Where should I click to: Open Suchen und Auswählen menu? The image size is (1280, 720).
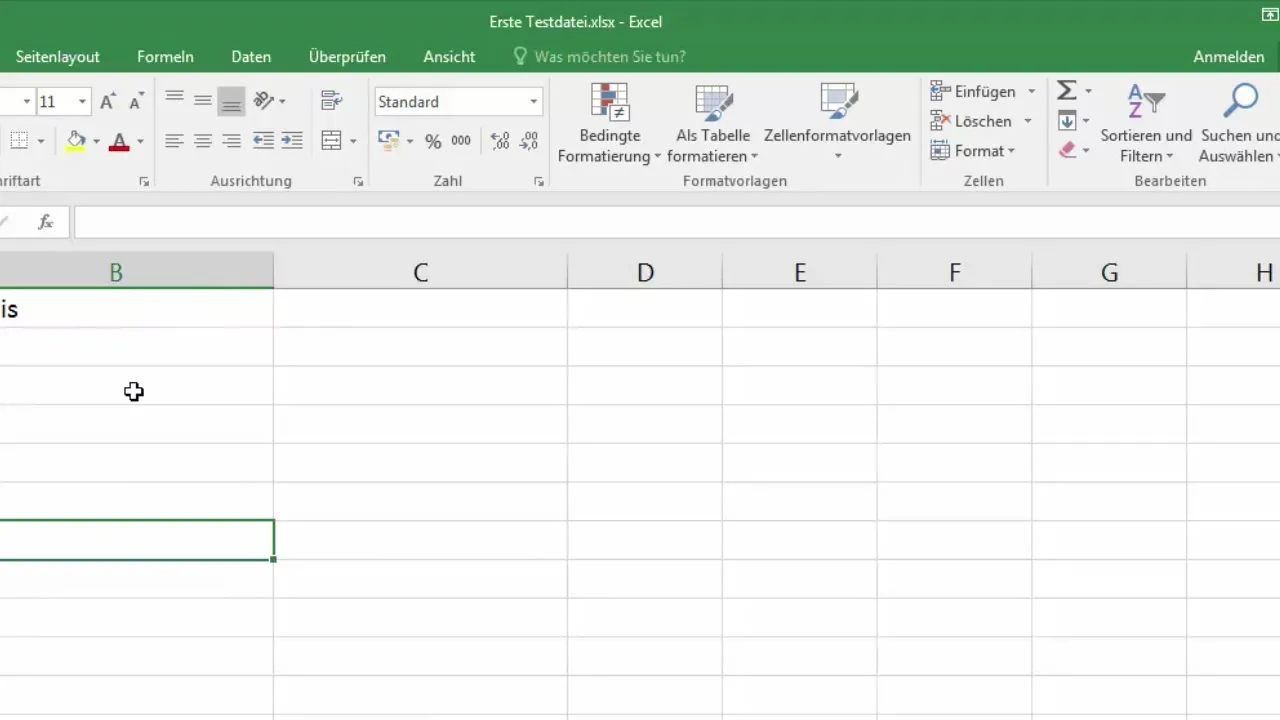(x=1239, y=123)
